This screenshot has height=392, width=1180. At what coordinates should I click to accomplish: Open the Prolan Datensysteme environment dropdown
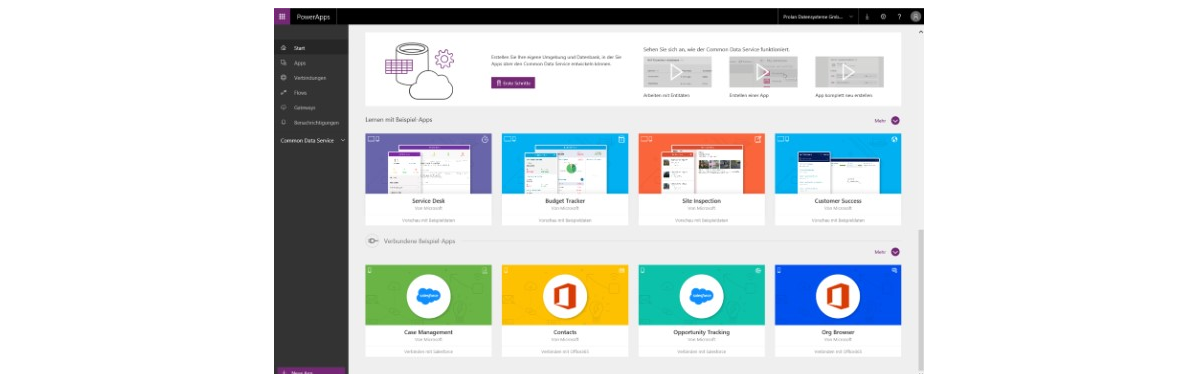(818, 17)
